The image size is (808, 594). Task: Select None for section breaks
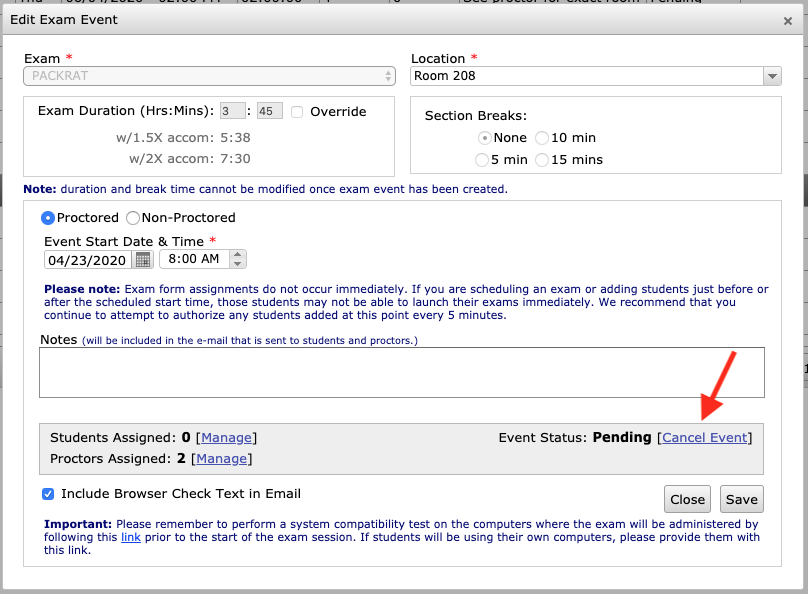[484, 138]
